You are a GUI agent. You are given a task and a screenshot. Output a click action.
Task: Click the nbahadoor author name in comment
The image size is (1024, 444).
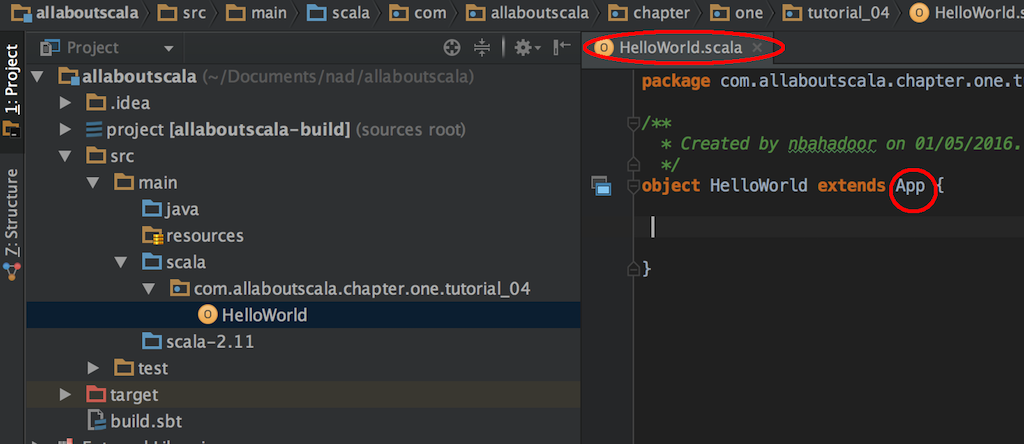point(832,144)
